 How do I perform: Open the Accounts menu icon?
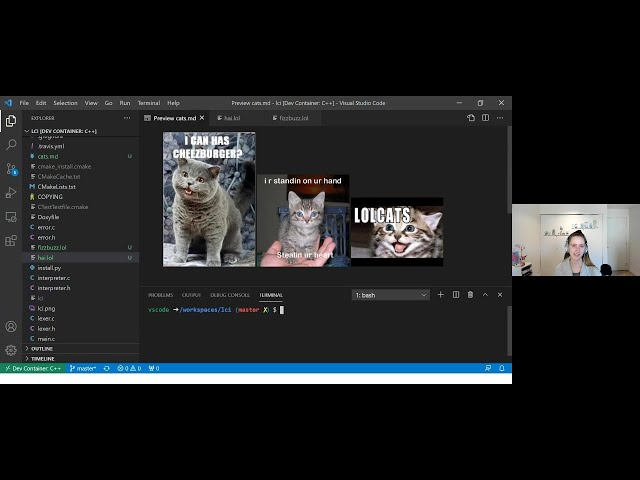[x=11, y=327]
